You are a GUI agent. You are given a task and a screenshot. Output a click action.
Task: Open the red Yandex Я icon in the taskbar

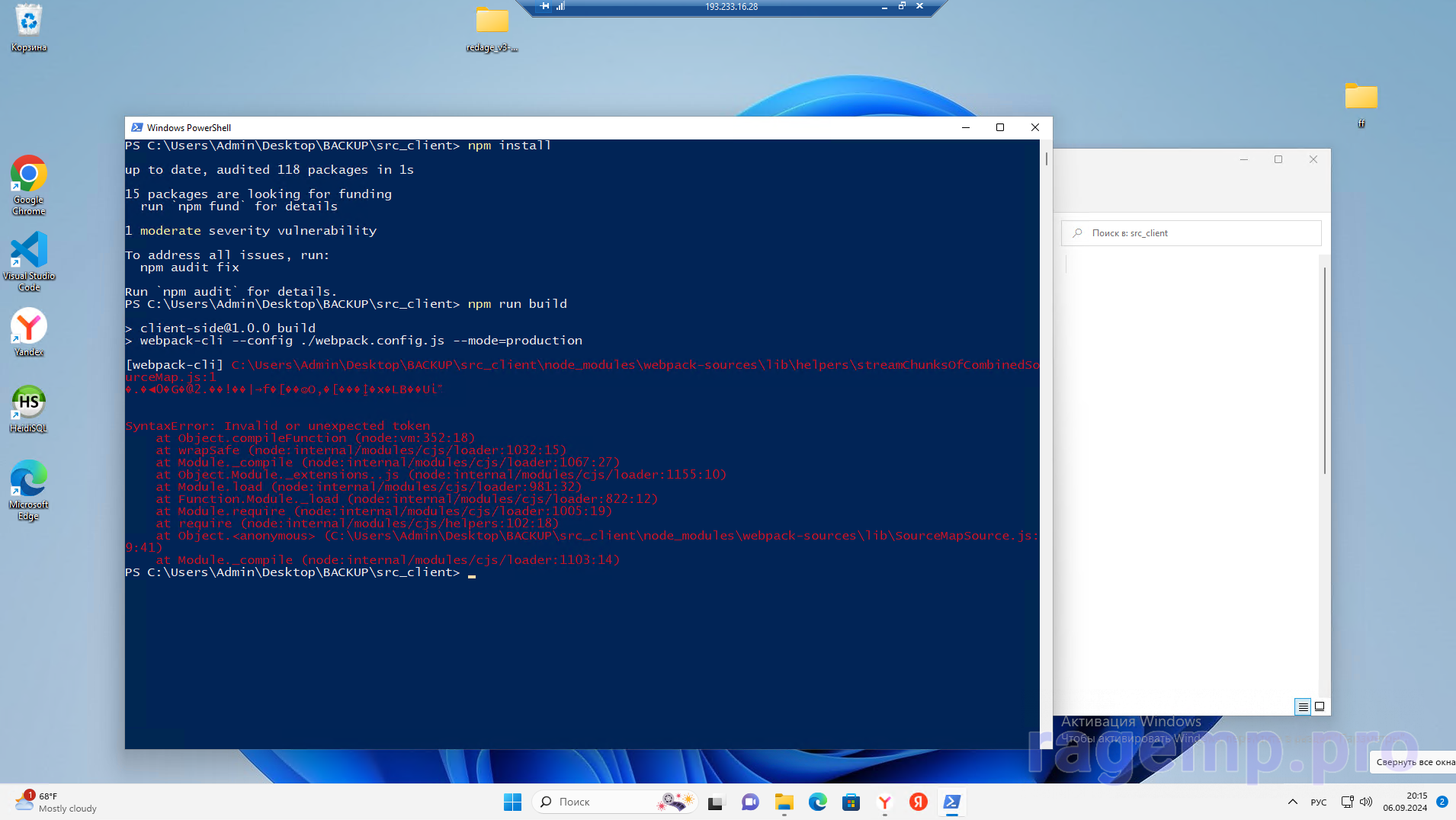pos(919,802)
